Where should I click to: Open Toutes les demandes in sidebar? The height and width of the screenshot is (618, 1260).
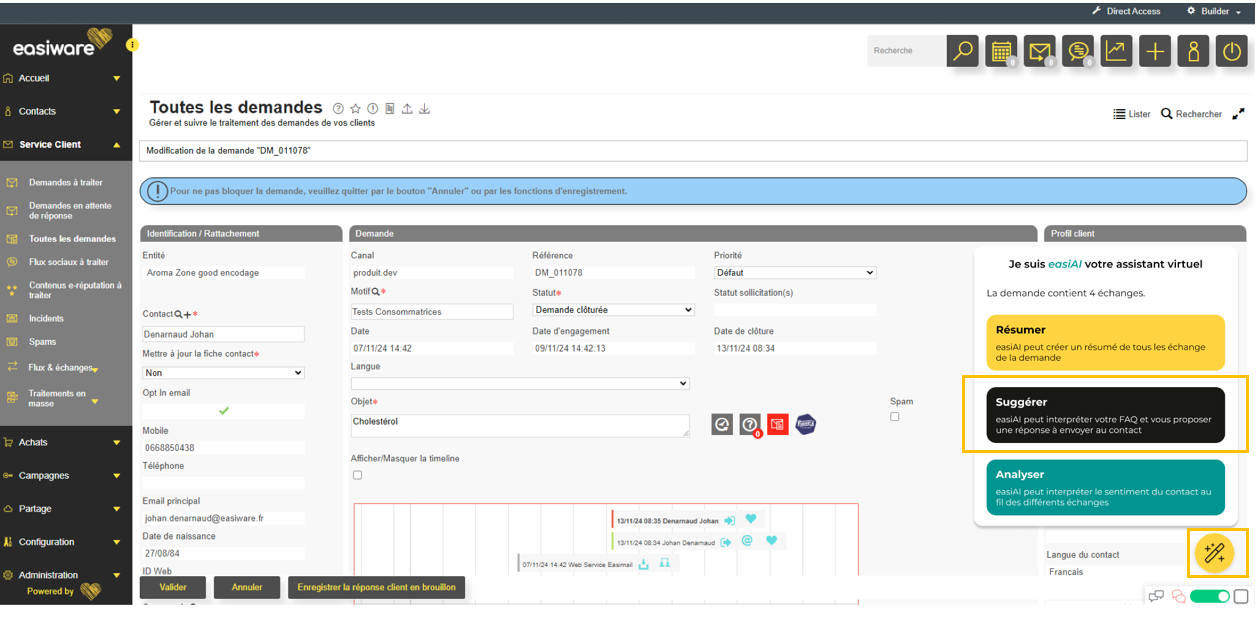pyautogui.click(x=72, y=239)
